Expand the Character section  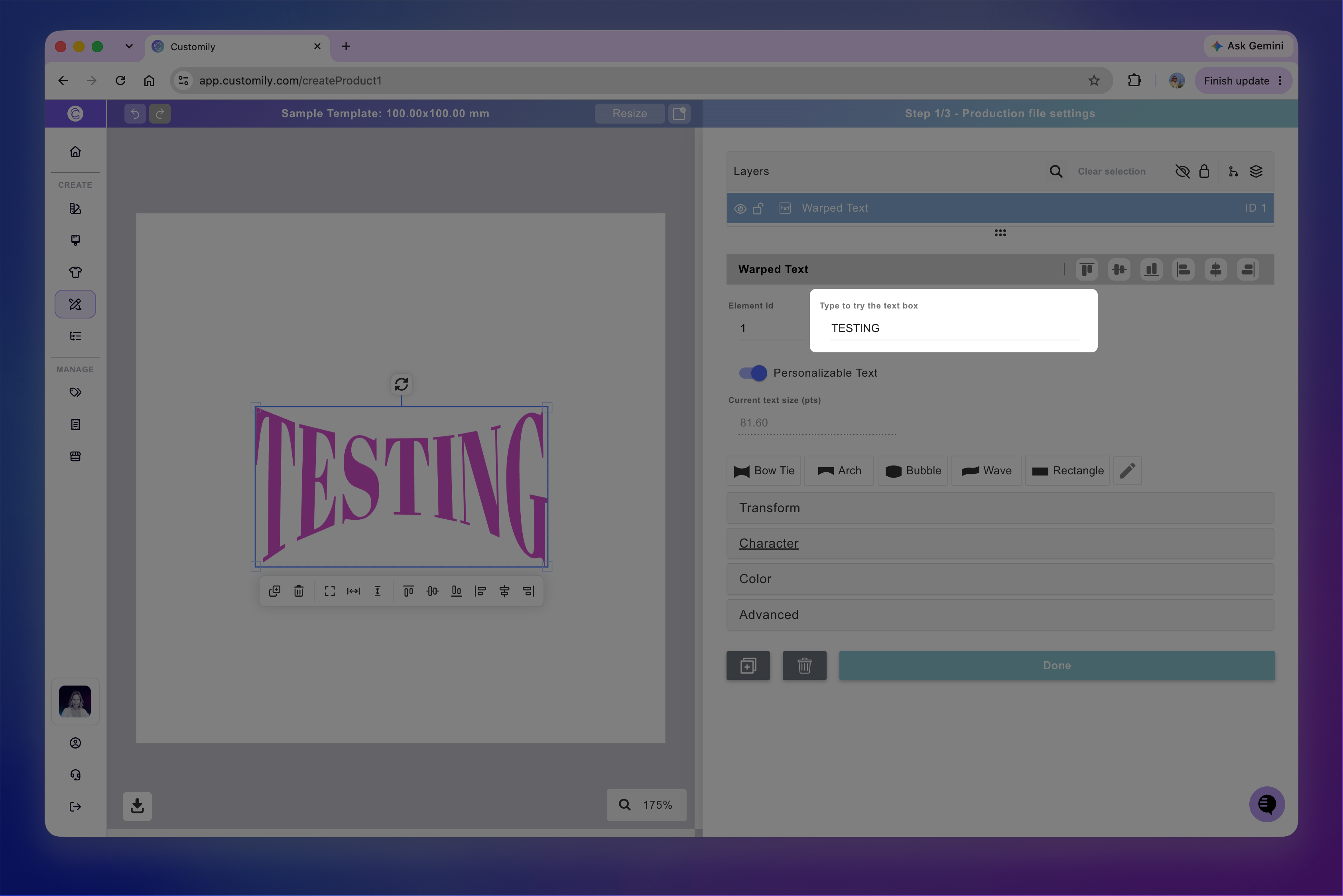click(1000, 543)
